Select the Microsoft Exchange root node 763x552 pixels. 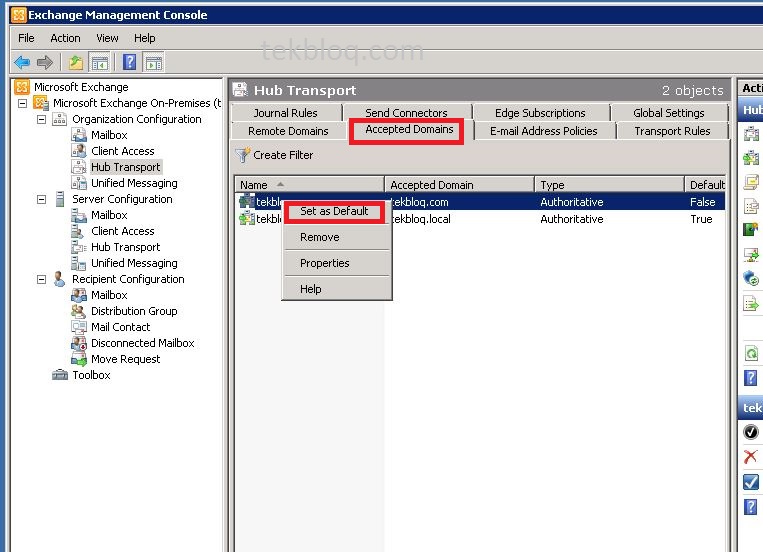coord(81,87)
